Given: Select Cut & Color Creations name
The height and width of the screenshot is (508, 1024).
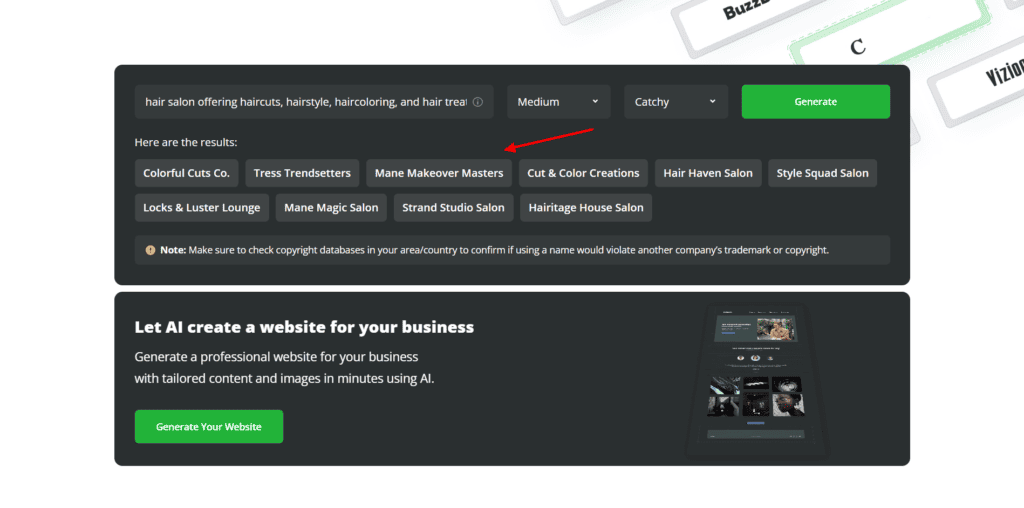Looking at the screenshot, I should 583,173.
